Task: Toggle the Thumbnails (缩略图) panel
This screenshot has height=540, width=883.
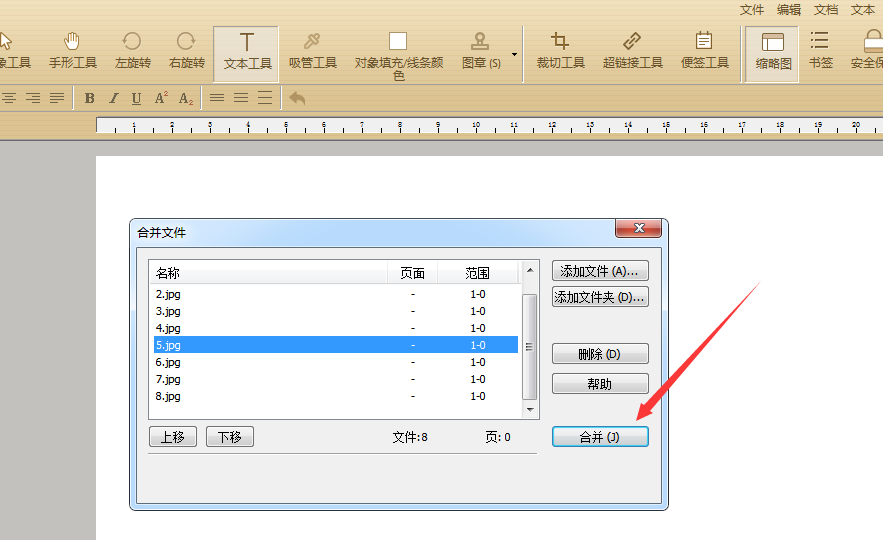Action: (772, 50)
